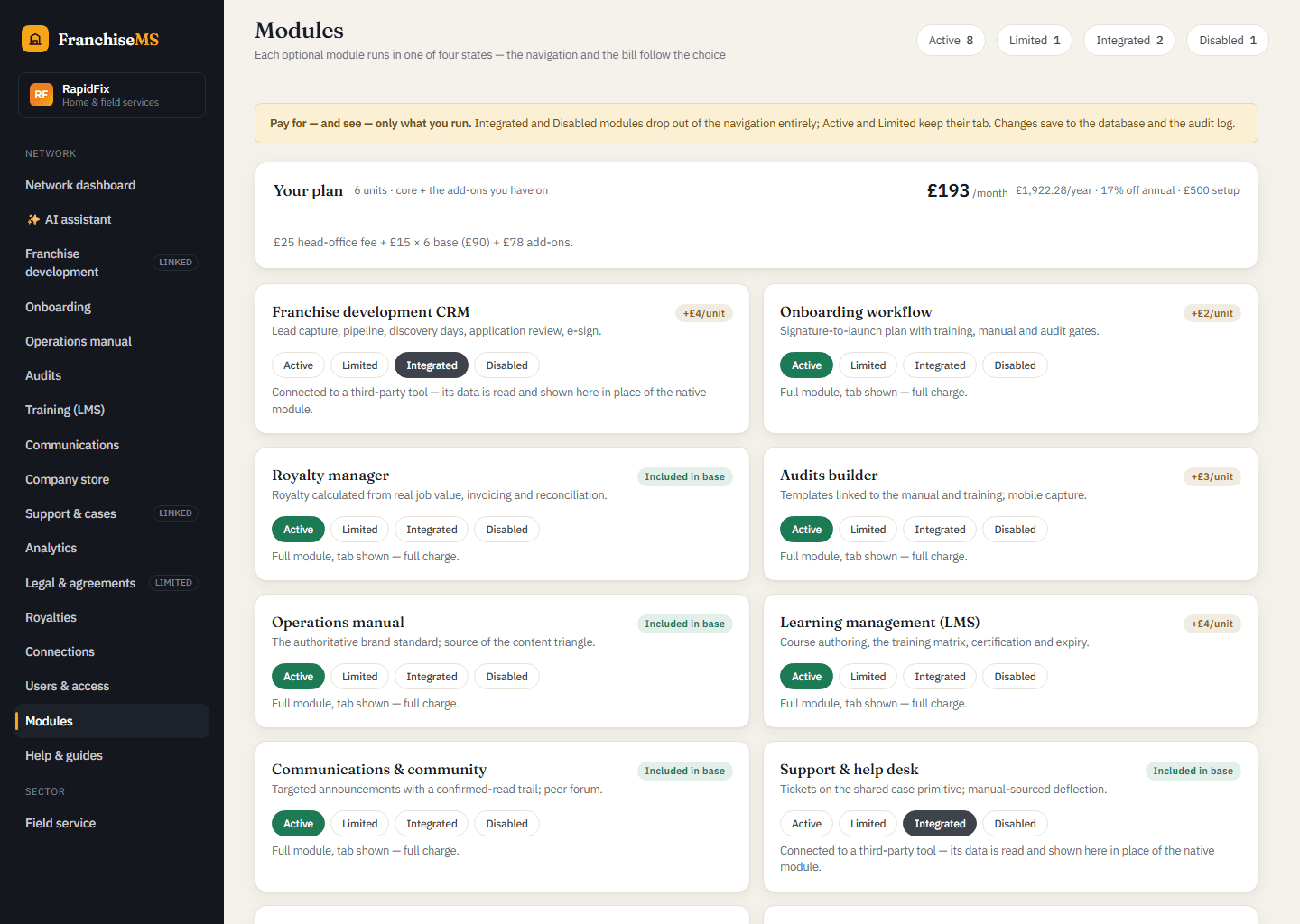Set Learning management (LMS) to Integrated
The image size is (1300, 924).
(x=940, y=677)
